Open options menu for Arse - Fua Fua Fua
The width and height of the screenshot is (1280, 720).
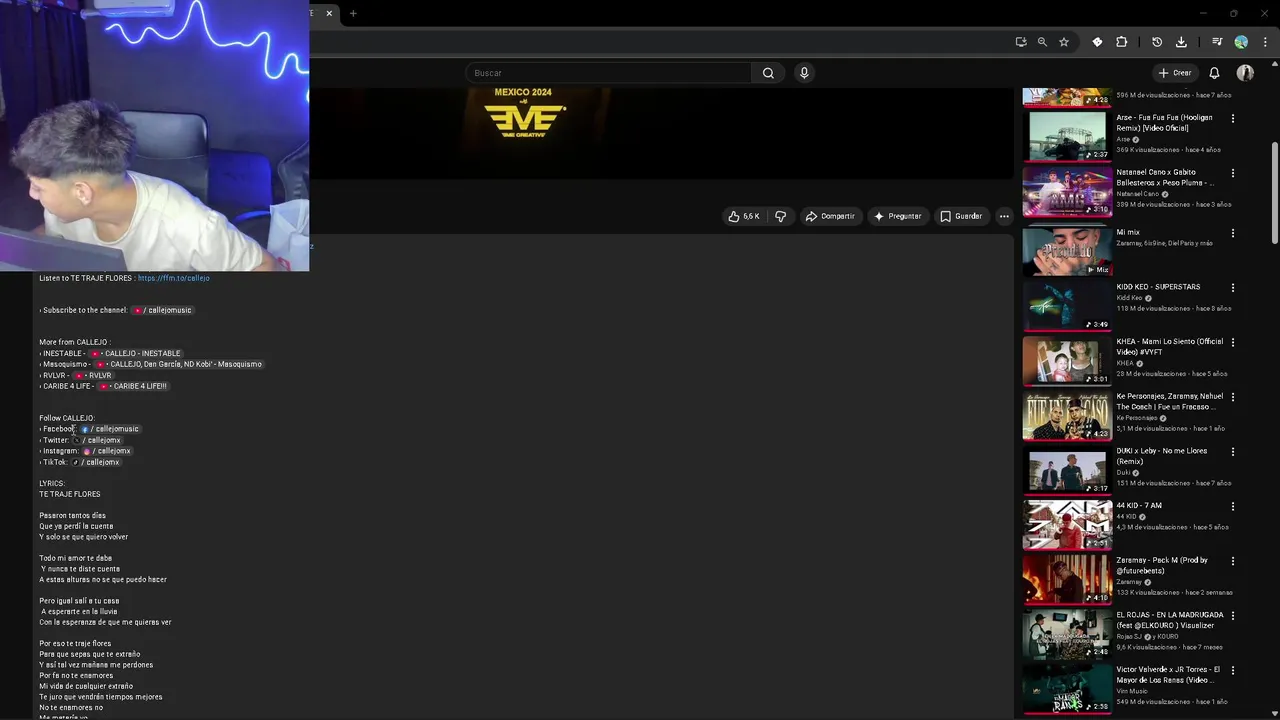pyautogui.click(x=1232, y=118)
